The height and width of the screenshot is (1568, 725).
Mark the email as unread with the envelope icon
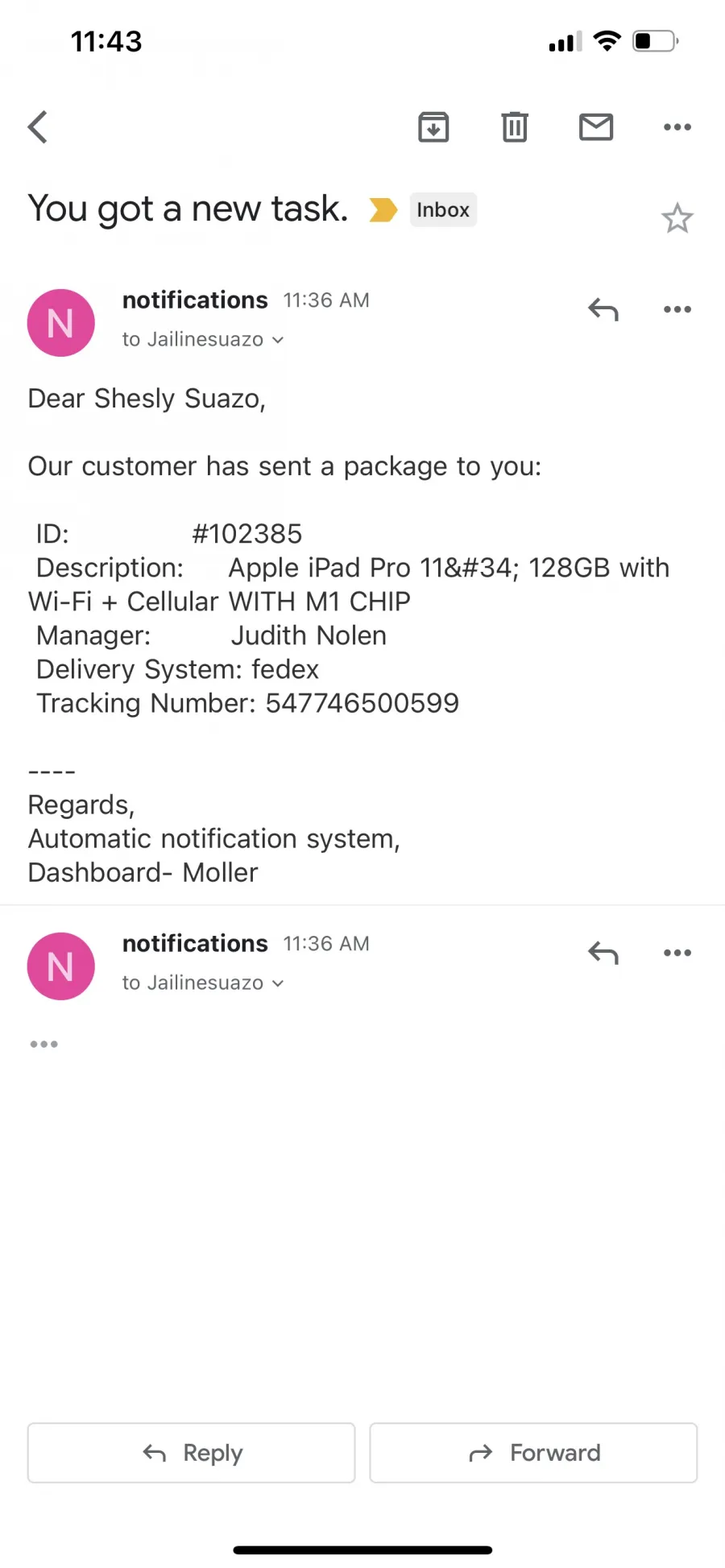pos(596,126)
